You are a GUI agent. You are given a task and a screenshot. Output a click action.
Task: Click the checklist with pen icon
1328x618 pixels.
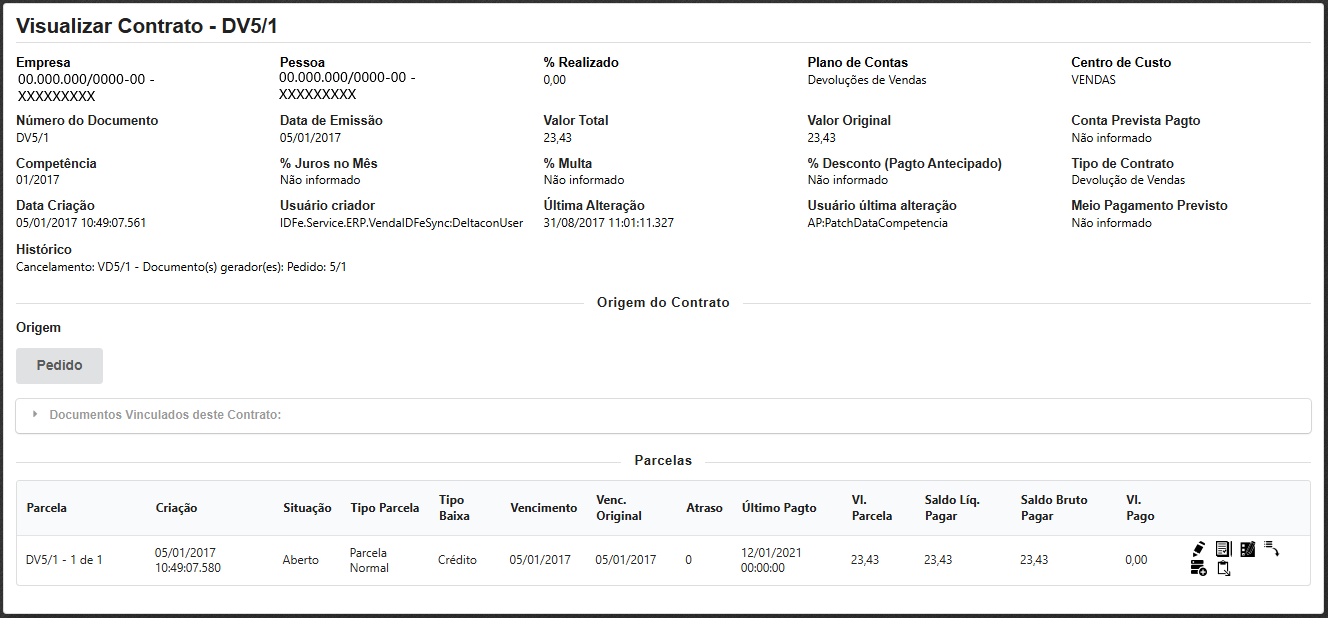1247,549
